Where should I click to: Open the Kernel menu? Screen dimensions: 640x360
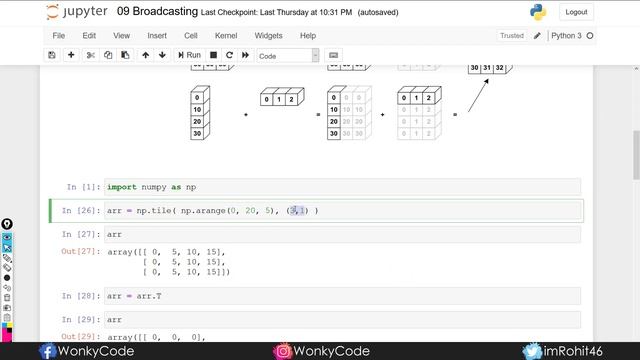click(x=226, y=36)
